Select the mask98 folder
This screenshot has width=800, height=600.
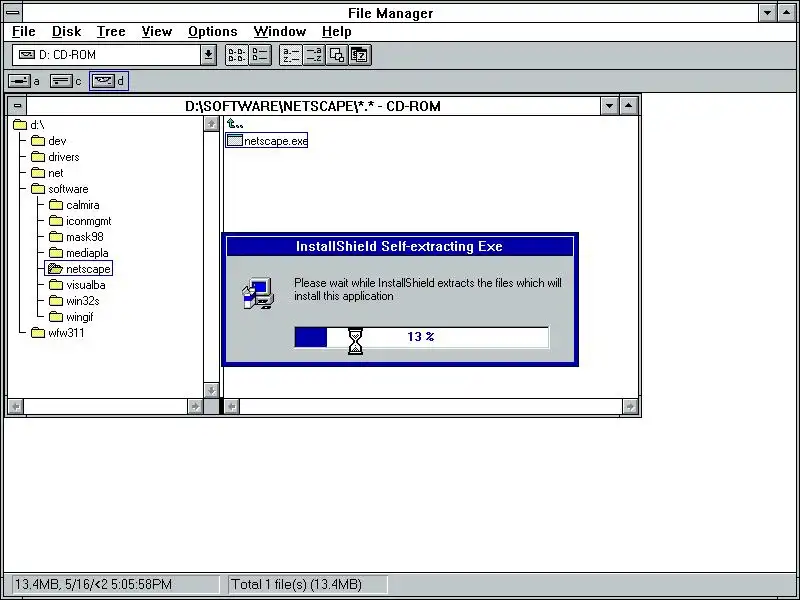point(76,237)
